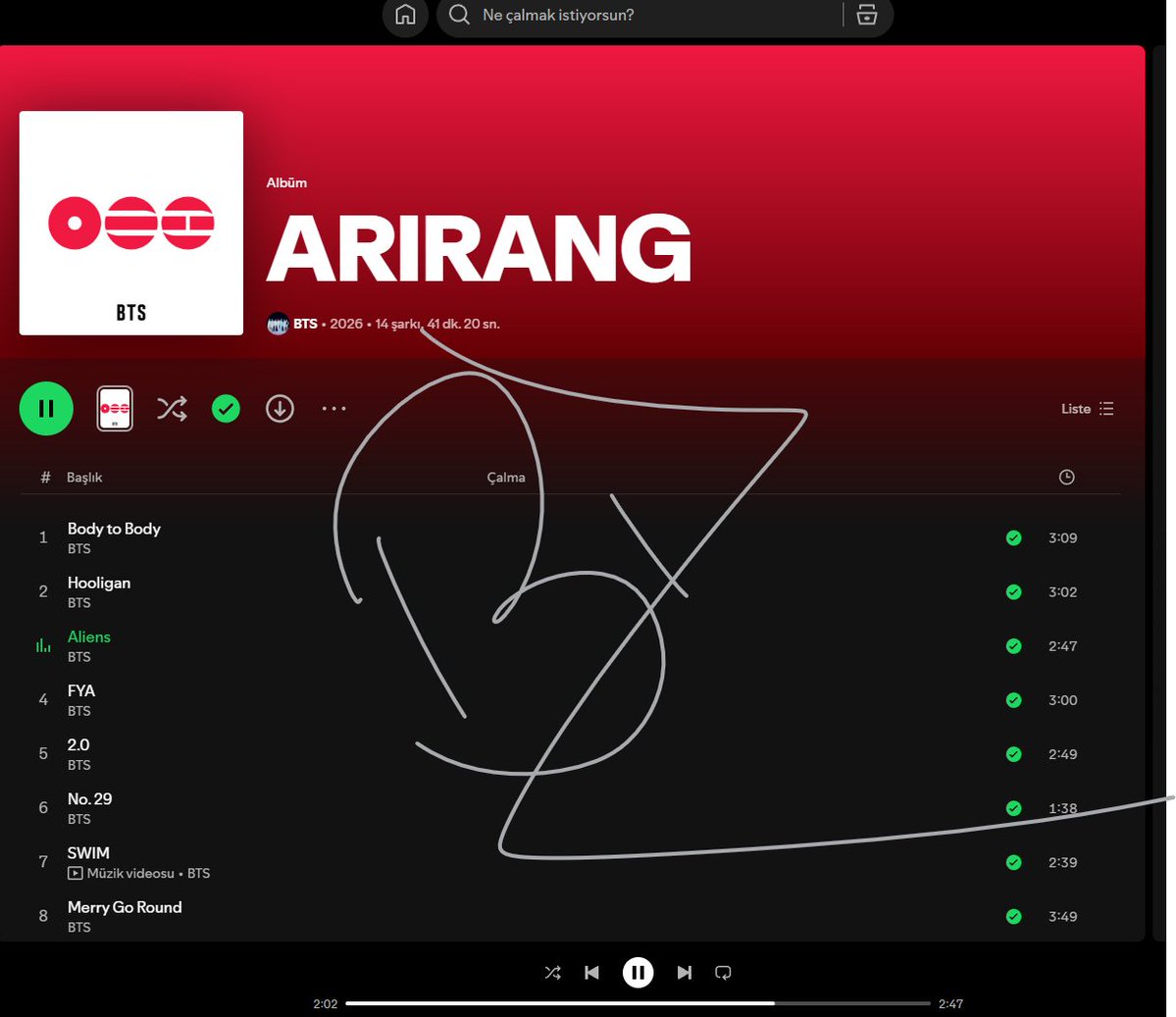1176x1017 pixels.
Task: Play track SWIM
Action: click(x=88, y=853)
